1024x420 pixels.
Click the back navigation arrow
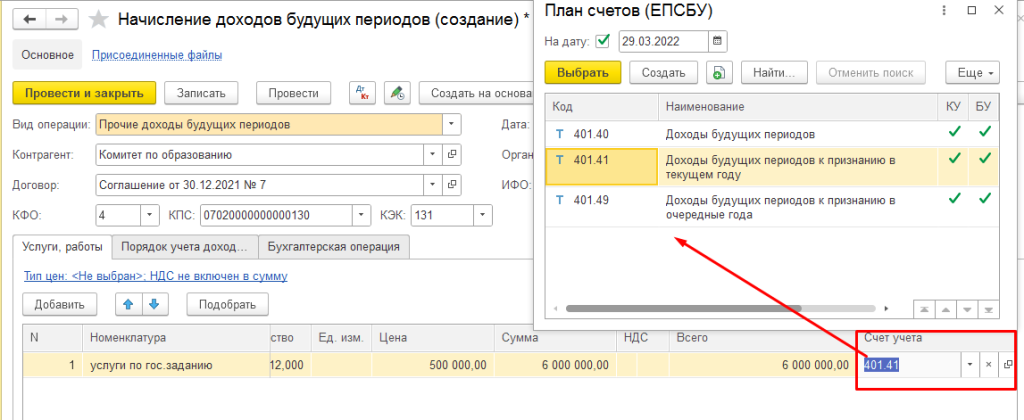point(30,19)
